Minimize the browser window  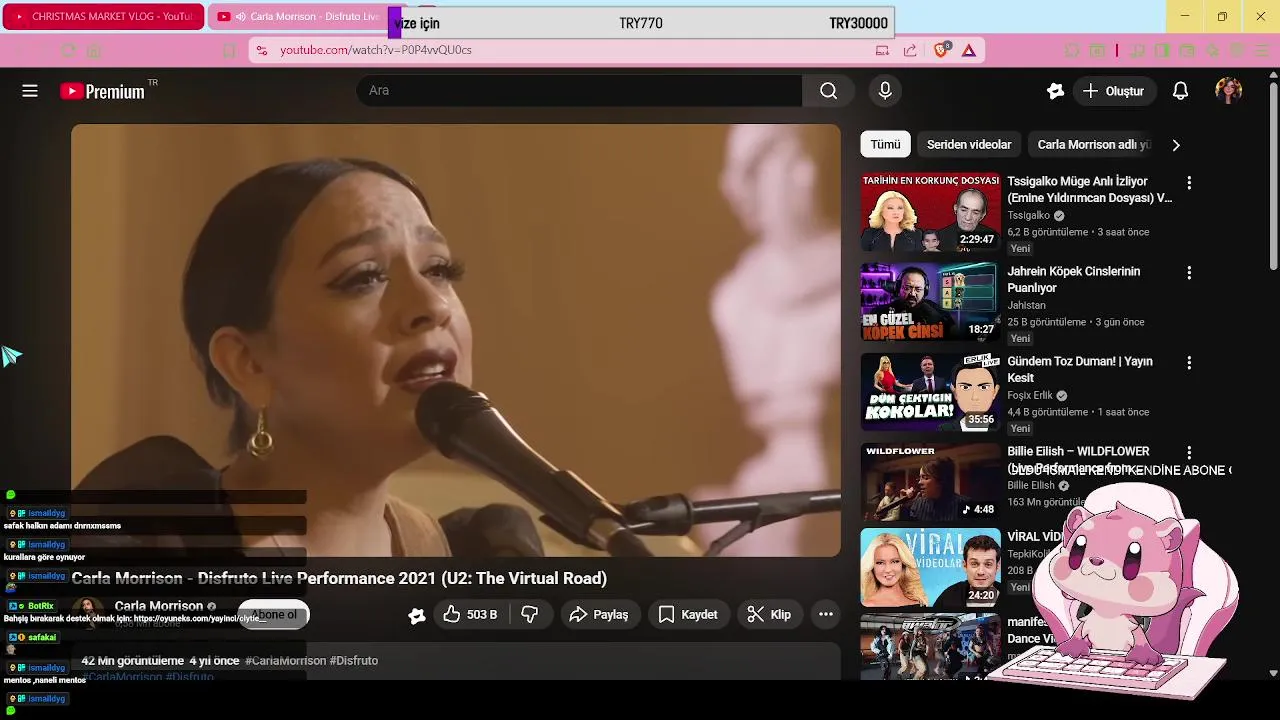click(x=1185, y=16)
